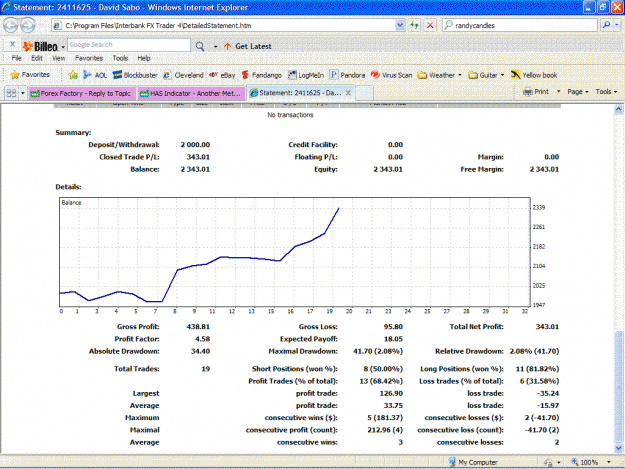Expand the Billeo logo dropdown arrow

63,47
